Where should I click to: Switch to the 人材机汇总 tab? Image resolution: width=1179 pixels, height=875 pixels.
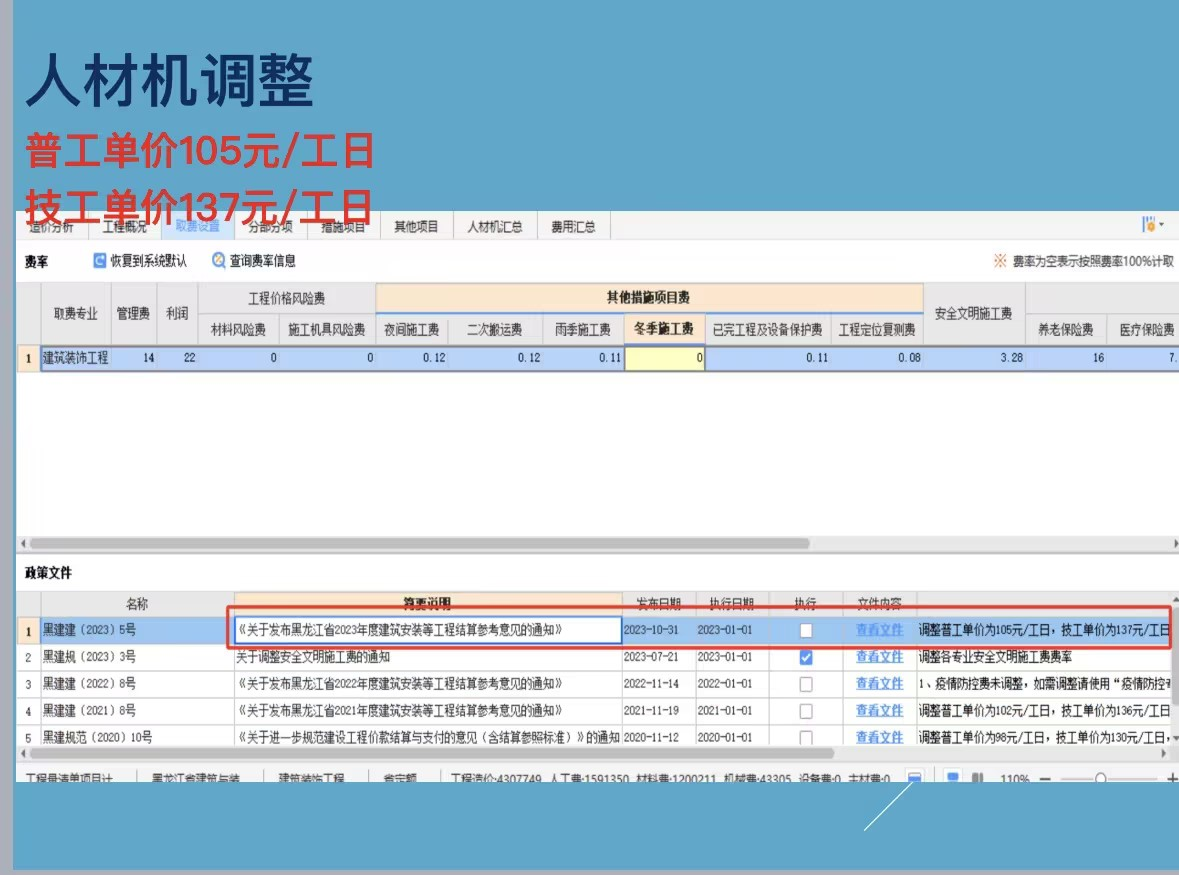click(495, 227)
